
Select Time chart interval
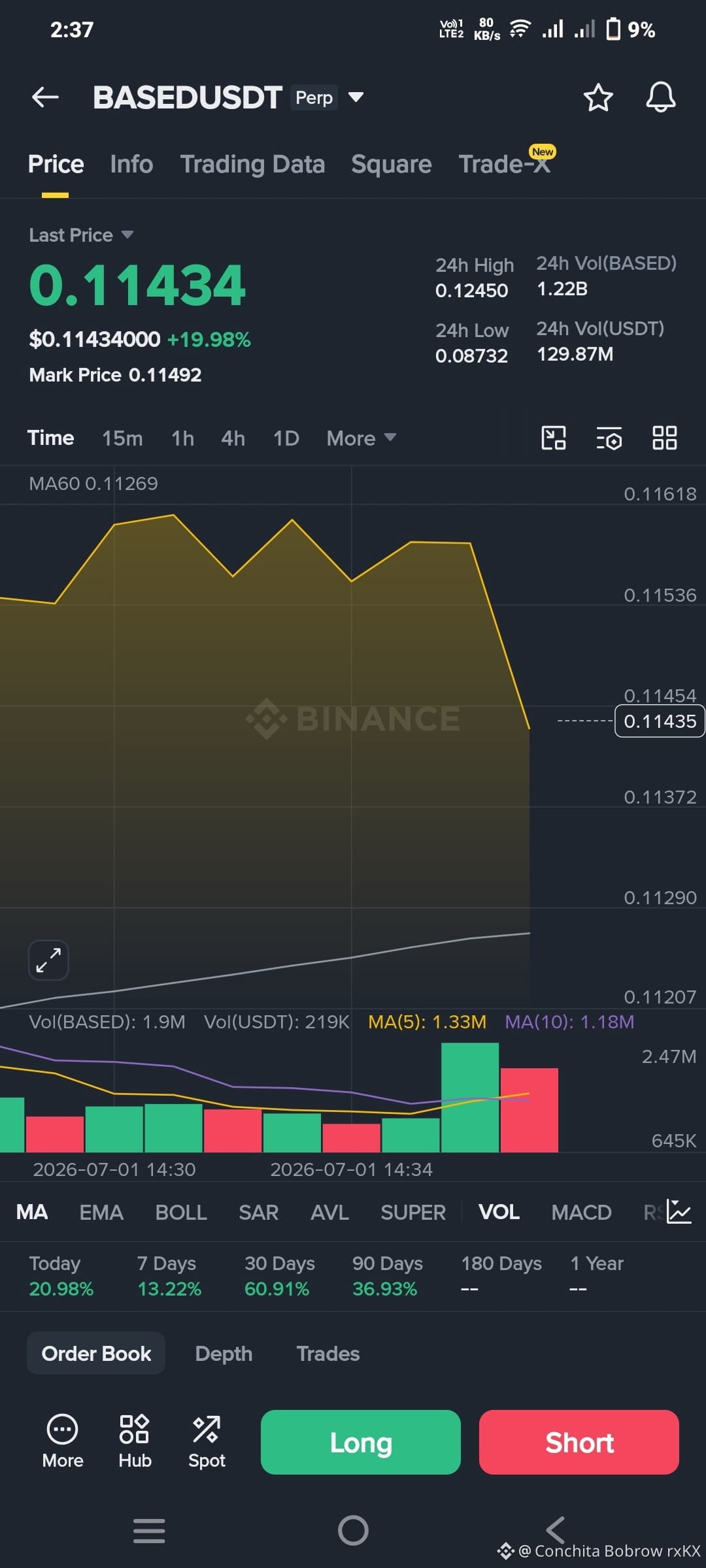click(x=50, y=438)
